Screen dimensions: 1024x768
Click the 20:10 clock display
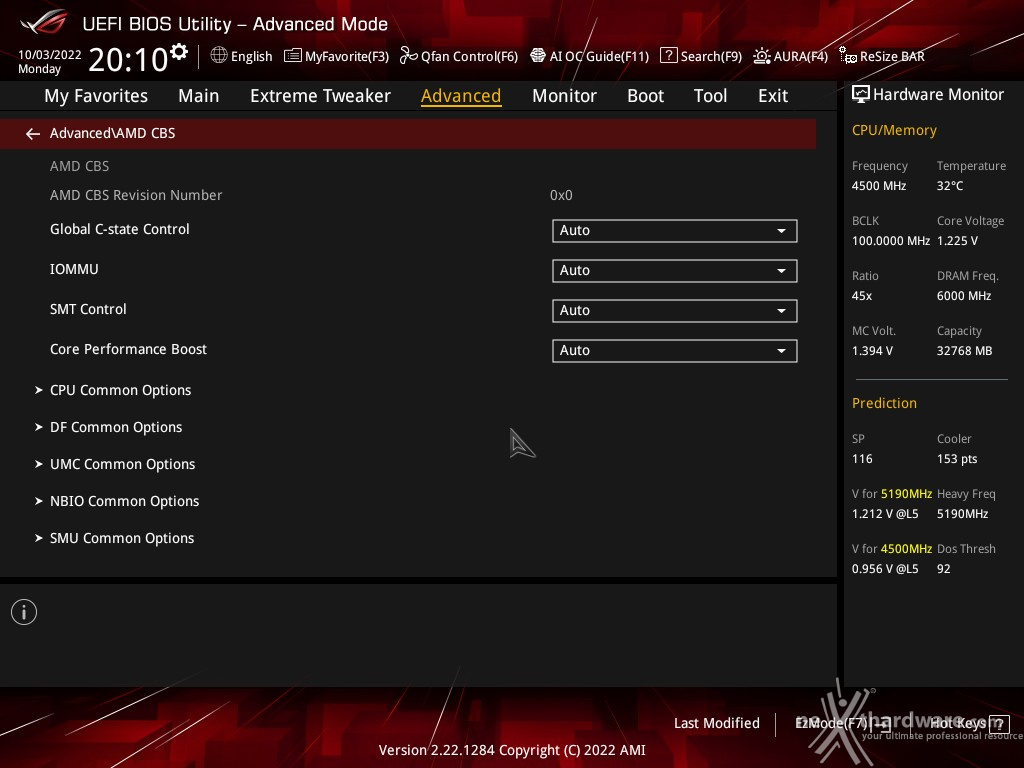tap(128, 59)
